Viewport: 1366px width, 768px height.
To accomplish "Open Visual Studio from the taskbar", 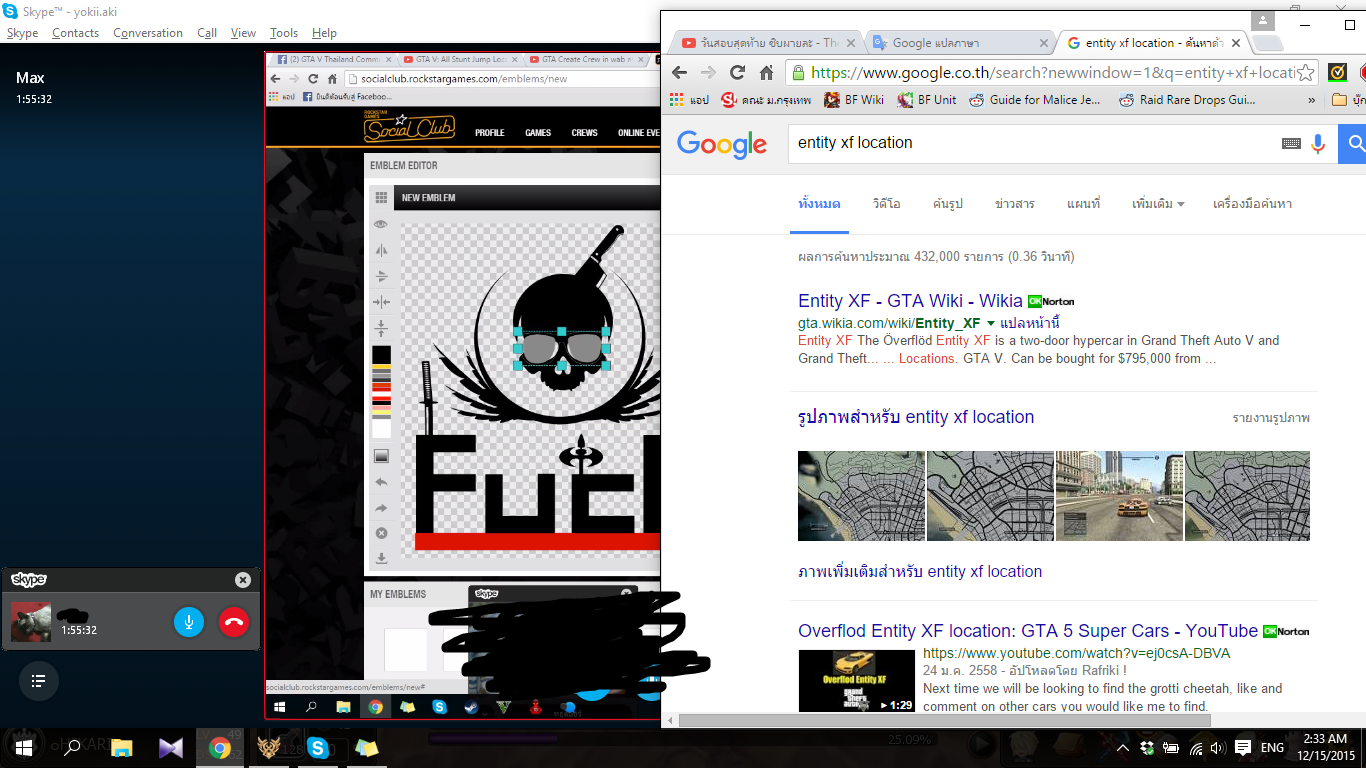I will tap(170, 748).
